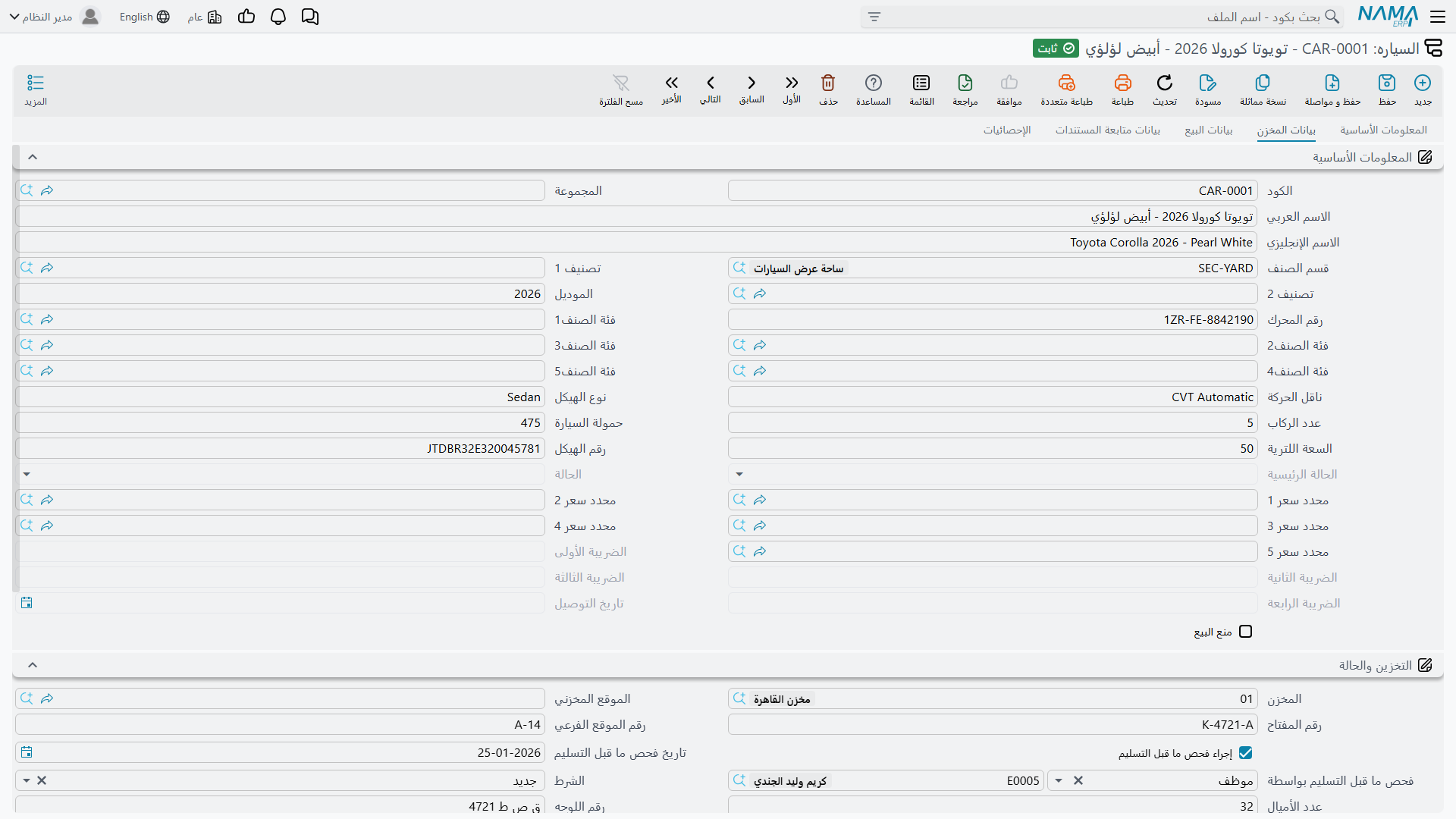Refresh the record using تحديث

(1165, 89)
